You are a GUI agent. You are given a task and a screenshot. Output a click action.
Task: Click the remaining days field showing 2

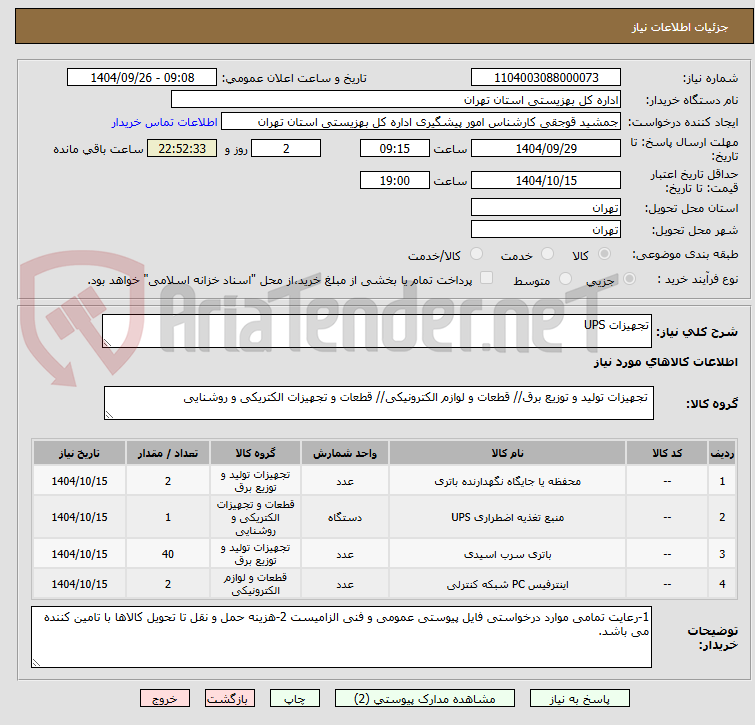(286, 148)
